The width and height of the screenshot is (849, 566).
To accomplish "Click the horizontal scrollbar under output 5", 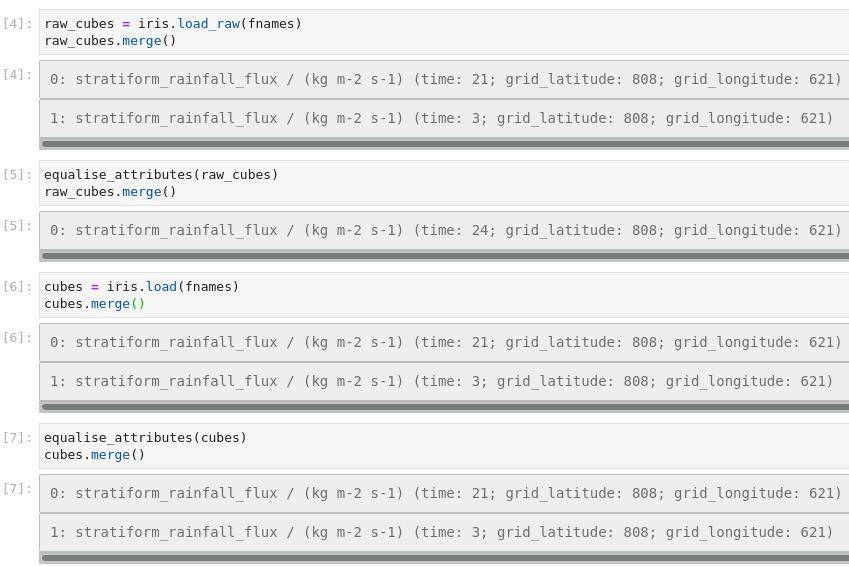I will point(445,256).
